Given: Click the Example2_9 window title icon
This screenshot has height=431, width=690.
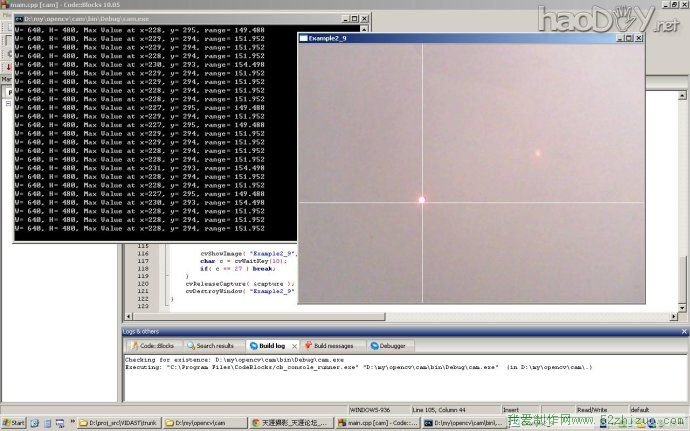Looking at the screenshot, I should pyautogui.click(x=305, y=37).
